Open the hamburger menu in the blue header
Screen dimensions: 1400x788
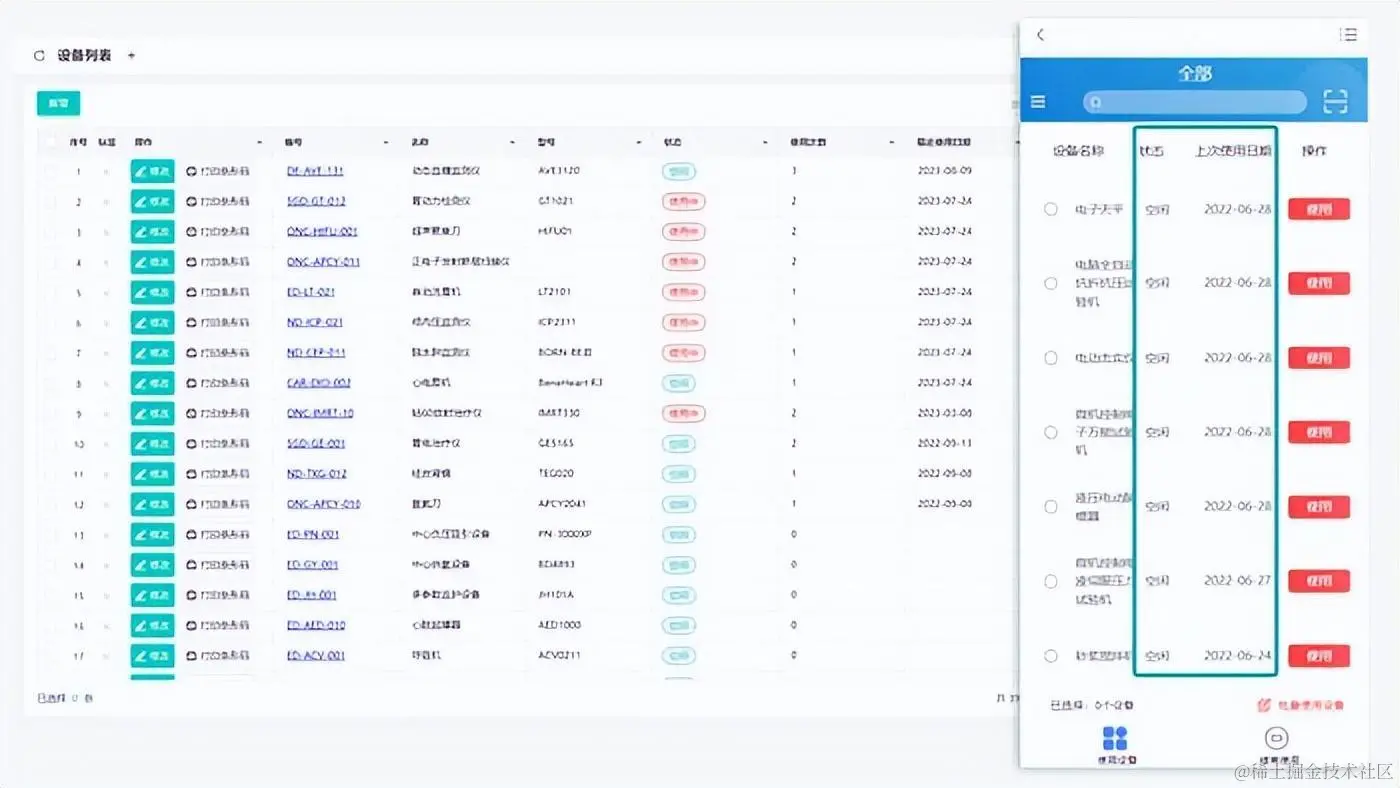pyautogui.click(x=1038, y=102)
